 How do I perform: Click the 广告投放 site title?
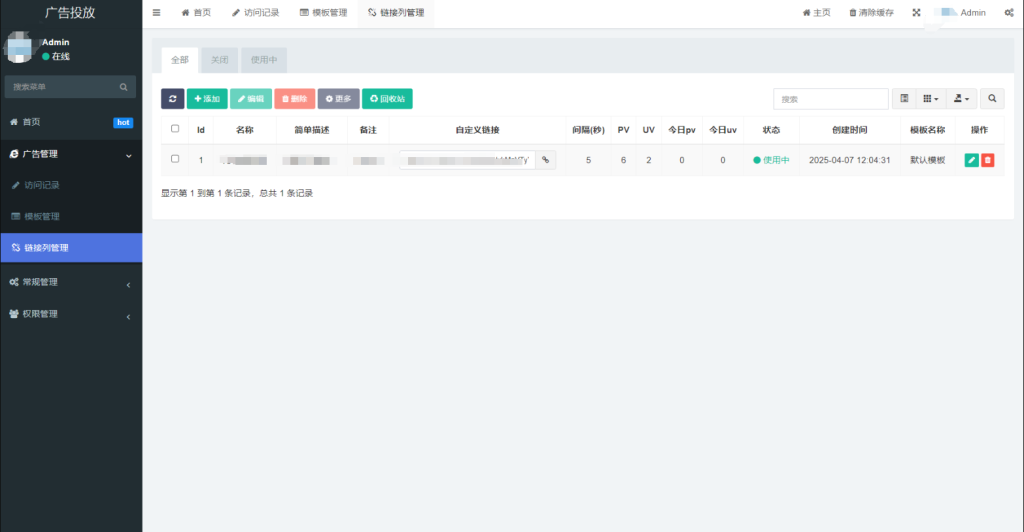(x=70, y=12)
